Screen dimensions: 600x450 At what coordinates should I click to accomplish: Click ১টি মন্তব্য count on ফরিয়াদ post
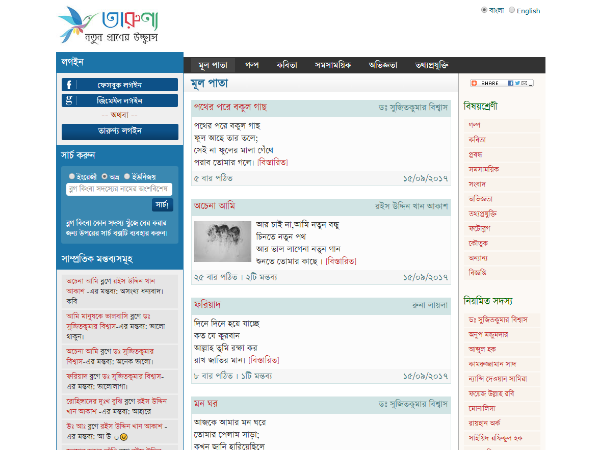click(256, 376)
